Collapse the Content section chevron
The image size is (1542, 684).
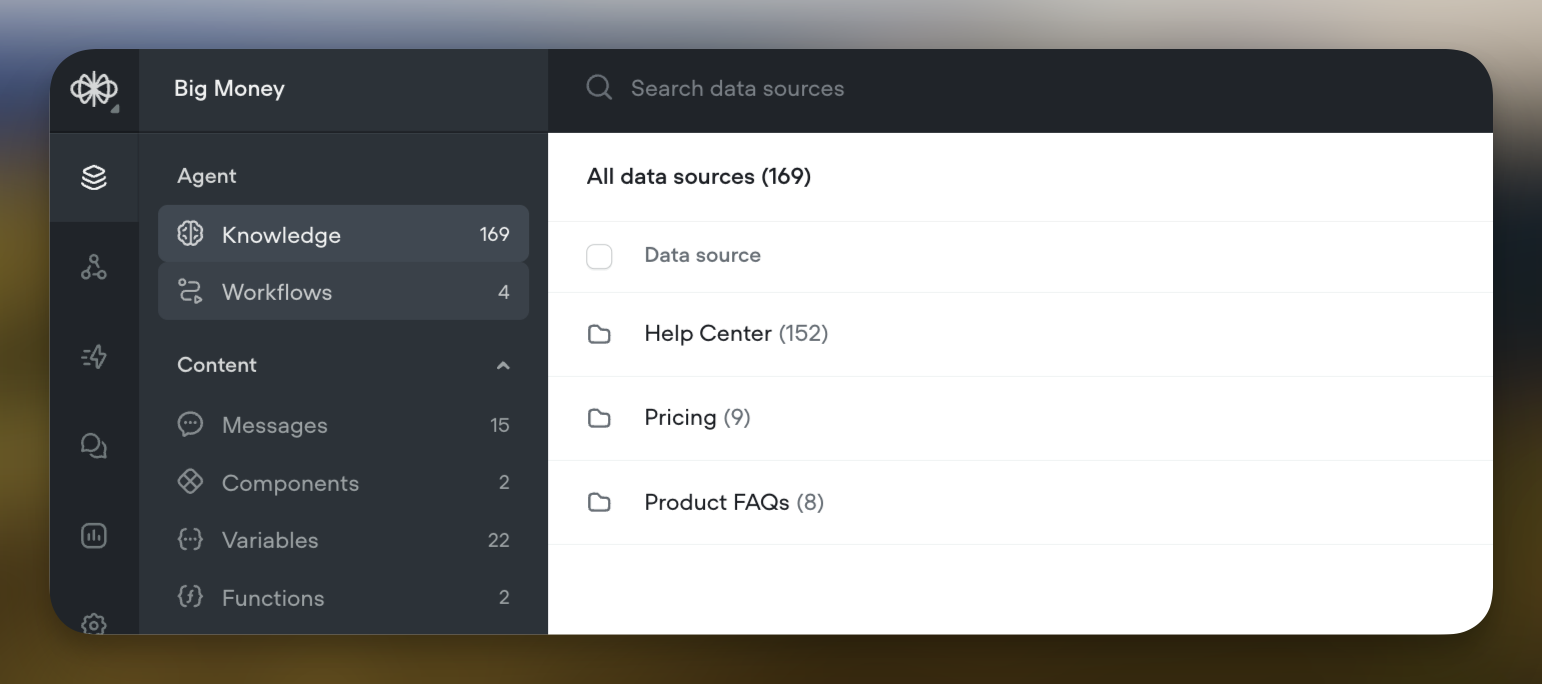503,365
